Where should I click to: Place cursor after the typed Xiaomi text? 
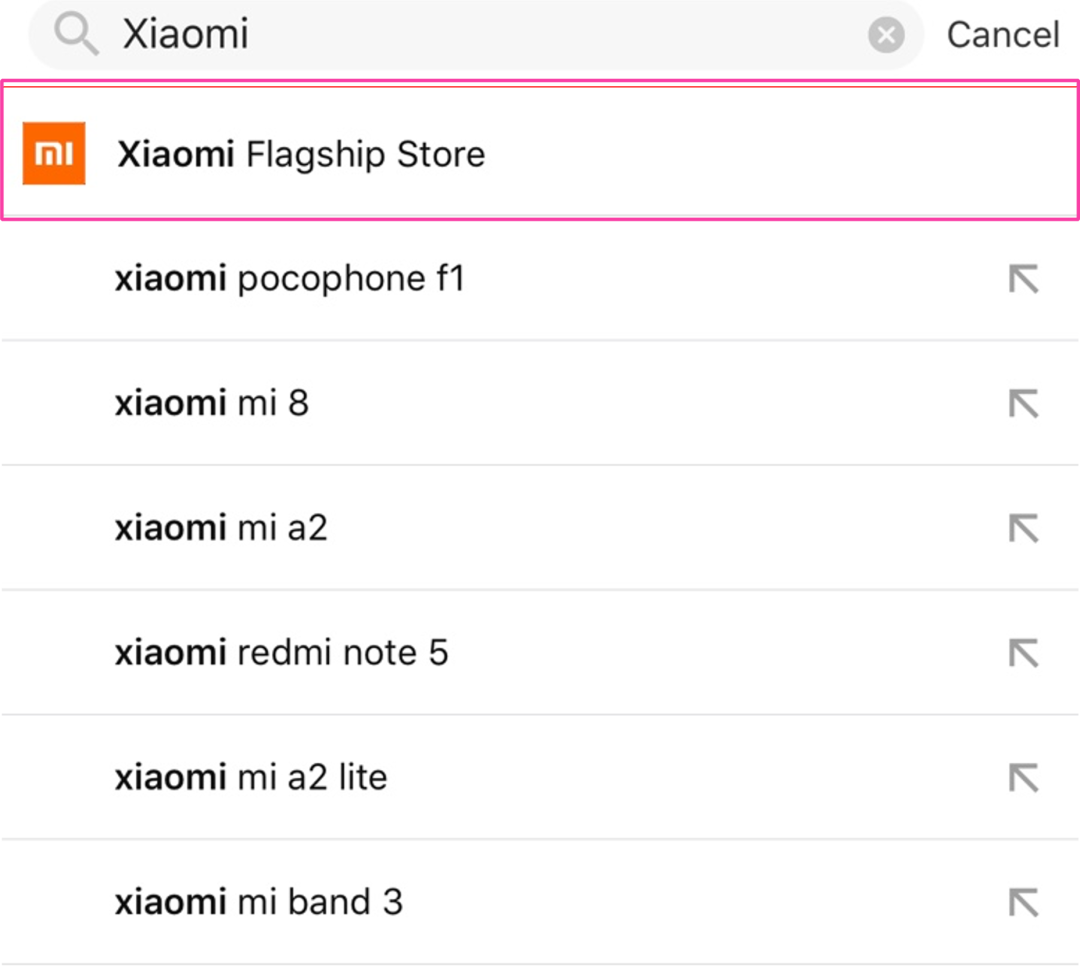[252, 35]
